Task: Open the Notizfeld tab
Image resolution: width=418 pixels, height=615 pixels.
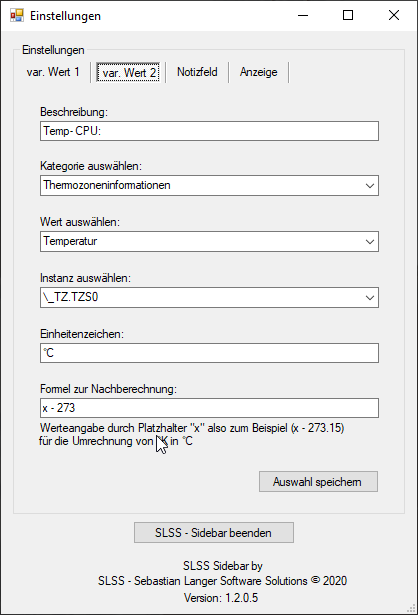Action: tap(197, 72)
